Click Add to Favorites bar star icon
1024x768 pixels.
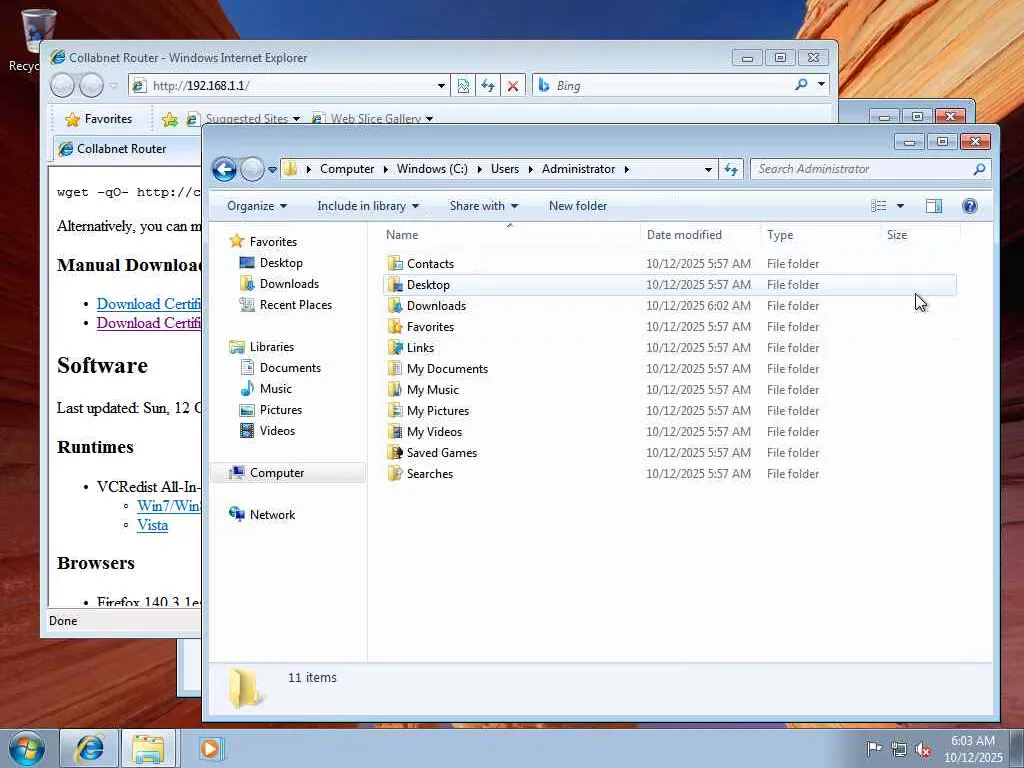tap(170, 119)
